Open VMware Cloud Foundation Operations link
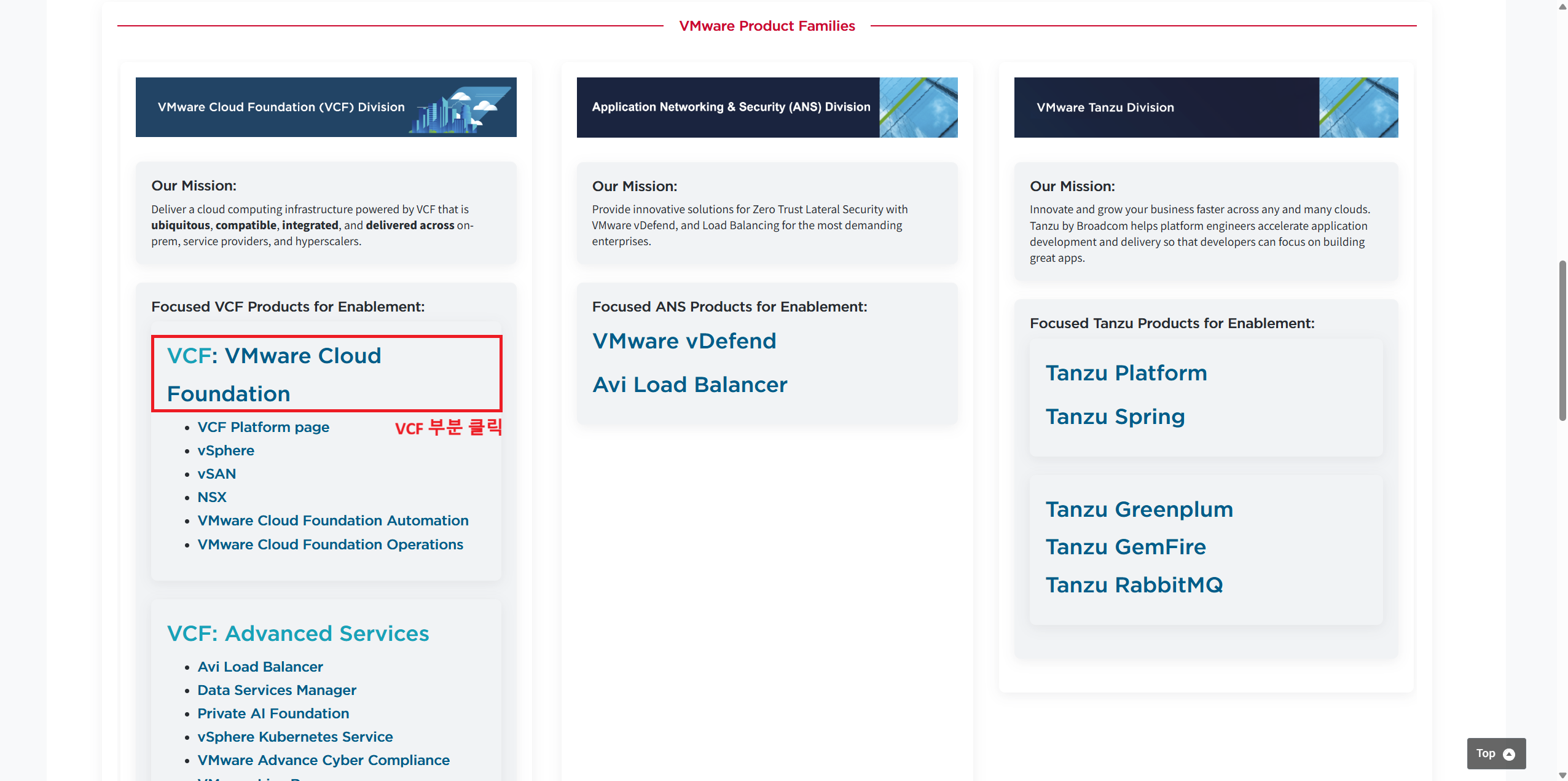 [x=330, y=544]
